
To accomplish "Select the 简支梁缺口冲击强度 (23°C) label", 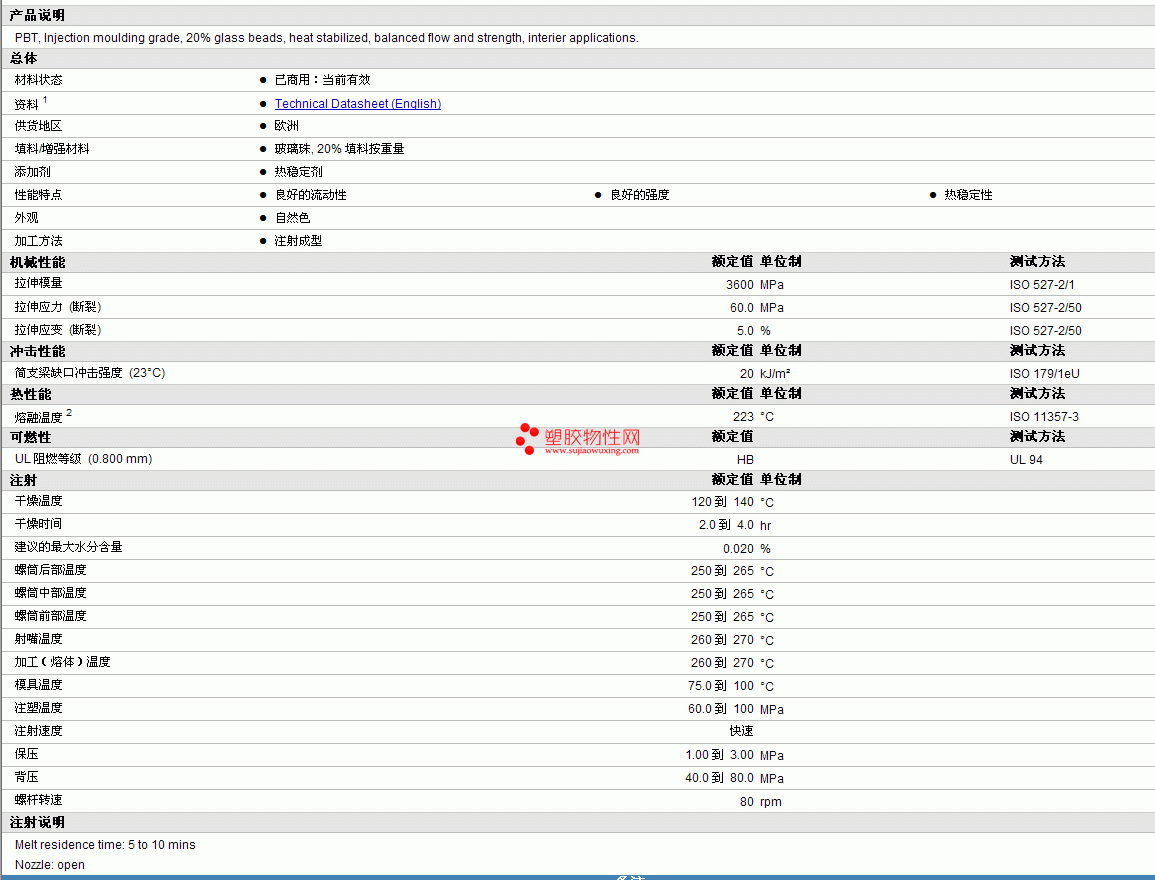I will (x=90, y=373).
